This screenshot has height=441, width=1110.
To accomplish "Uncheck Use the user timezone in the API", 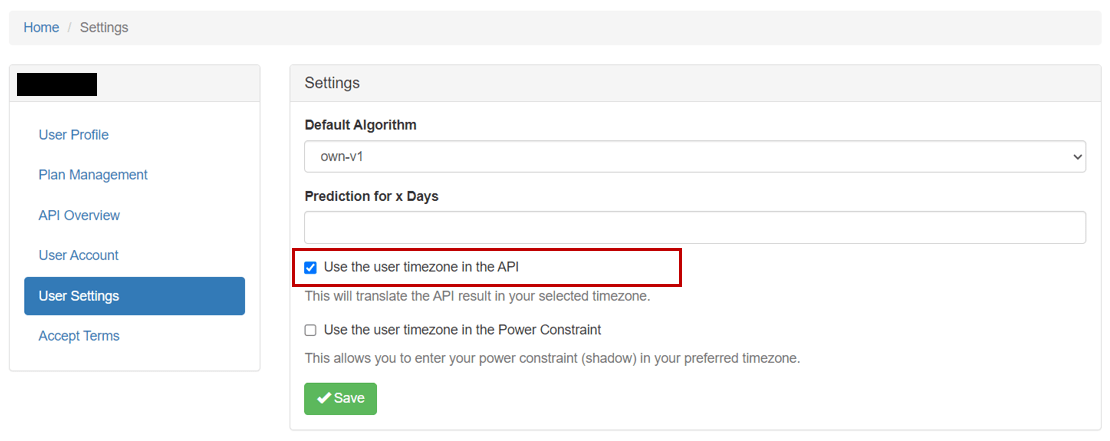I will click(x=310, y=268).
